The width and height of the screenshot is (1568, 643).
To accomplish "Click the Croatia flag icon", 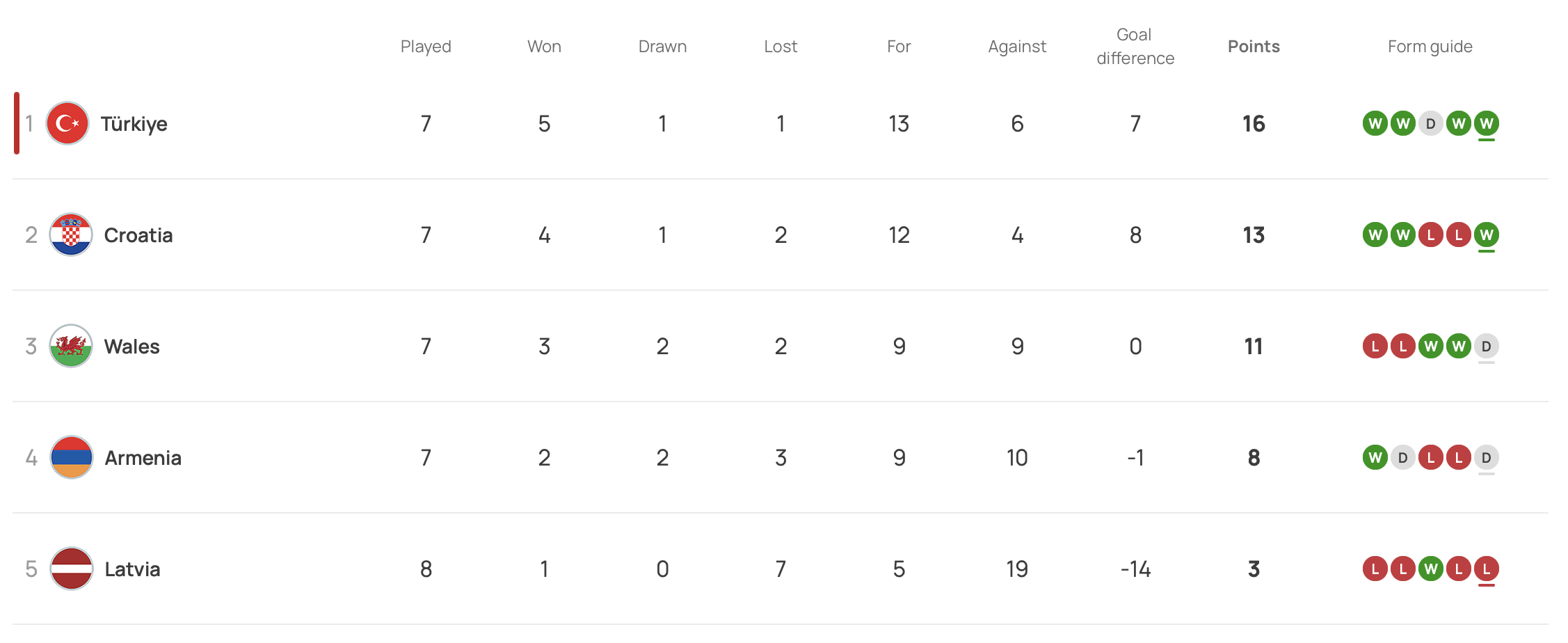I will pos(71,235).
